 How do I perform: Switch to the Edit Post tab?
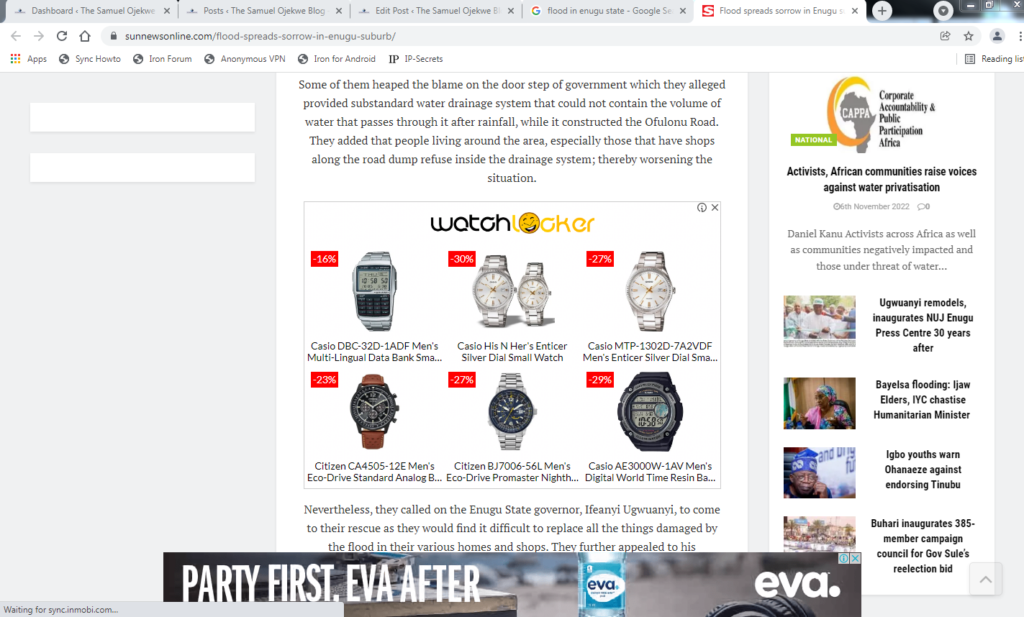pos(437,11)
